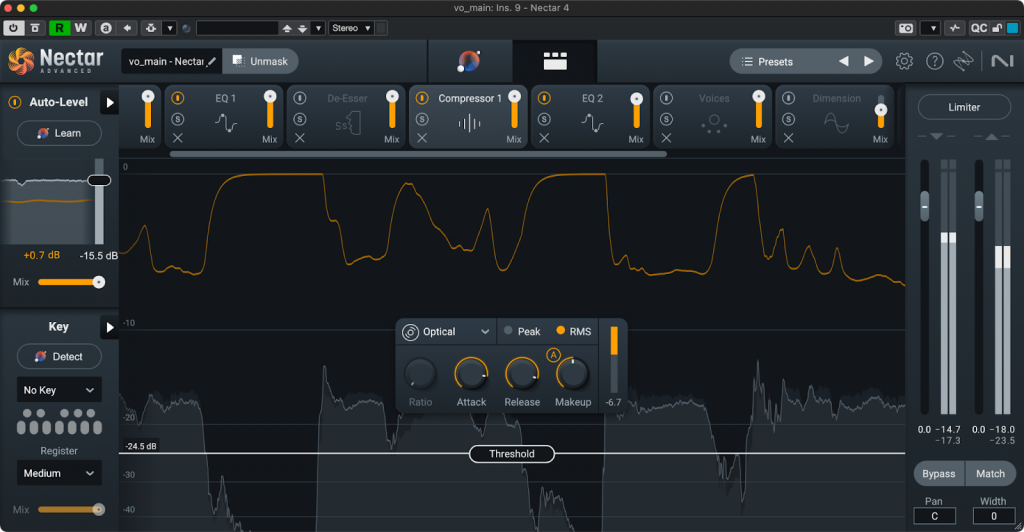Viewport: 1024px width, 532px height.
Task: Open the Presets menu
Action: coord(780,61)
